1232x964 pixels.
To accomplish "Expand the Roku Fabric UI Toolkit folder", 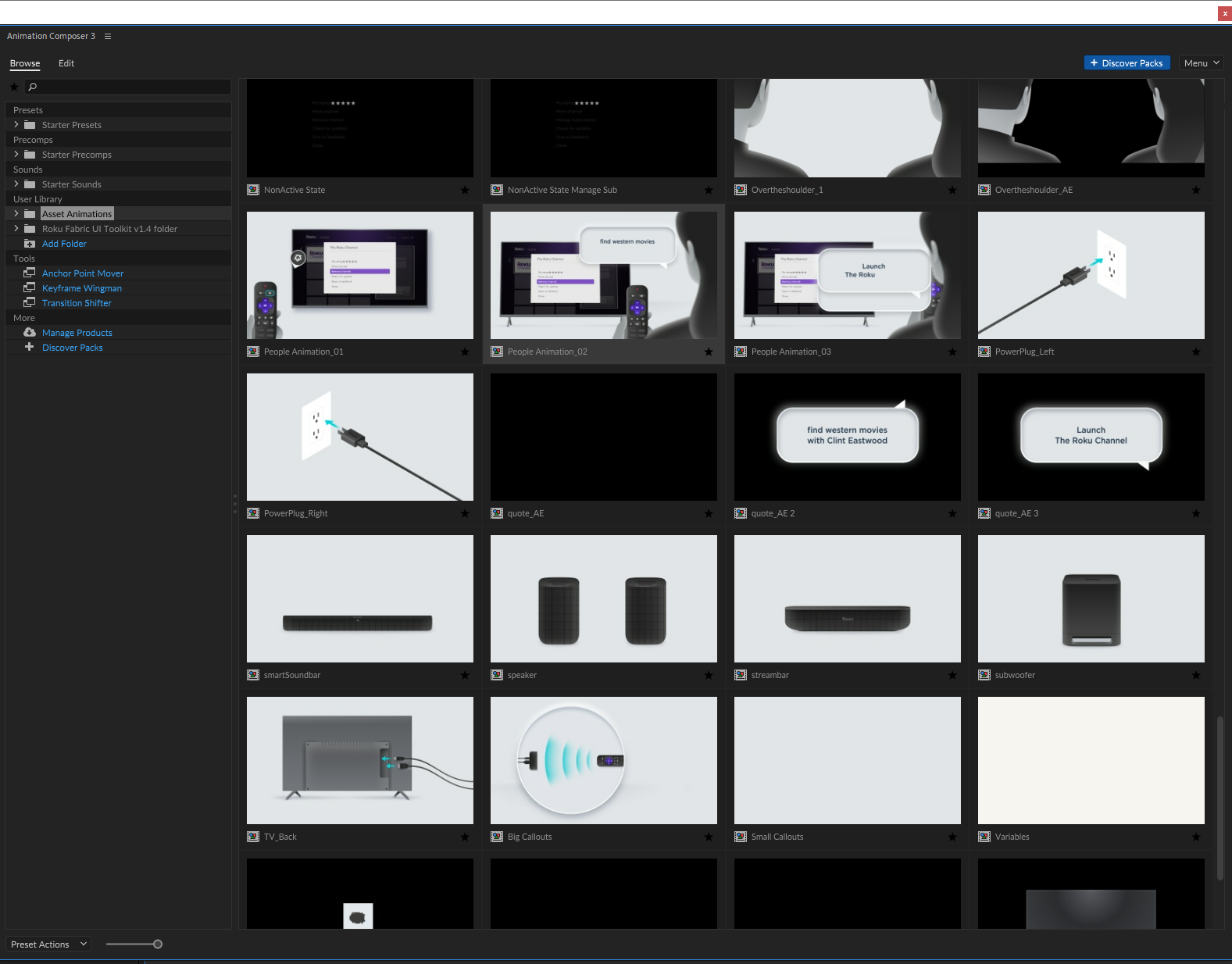I will pyautogui.click(x=16, y=228).
